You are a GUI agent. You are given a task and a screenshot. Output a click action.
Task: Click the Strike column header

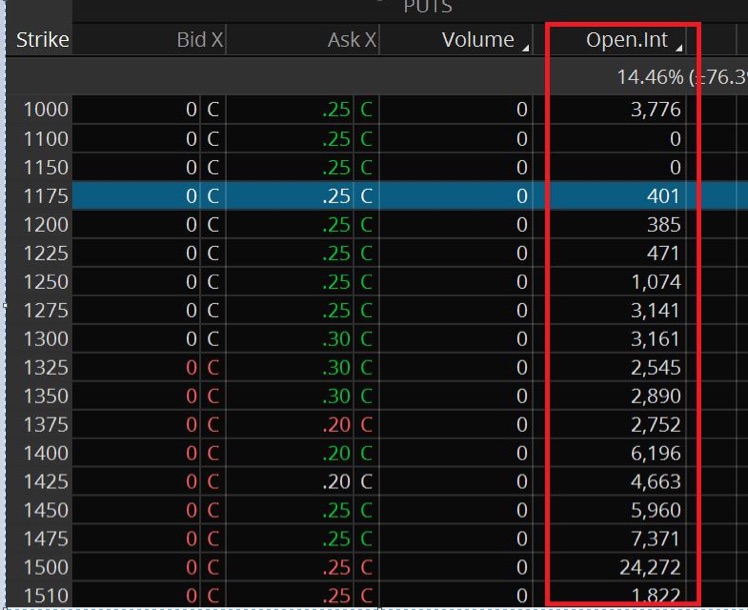42,40
